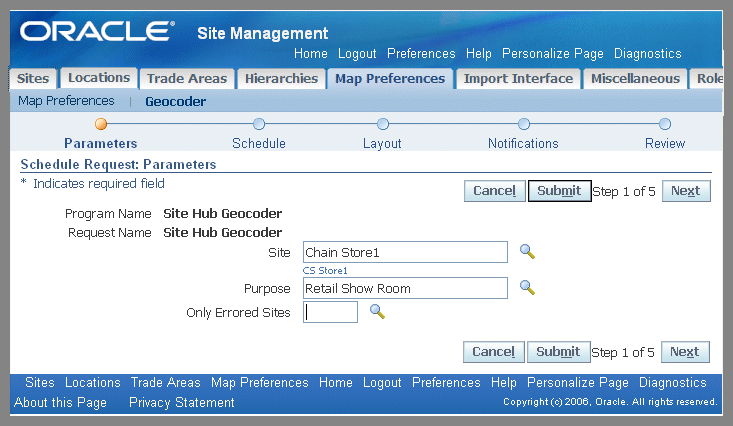733x426 pixels.
Task: Open Preferences link in header
Action: (421, 53)
